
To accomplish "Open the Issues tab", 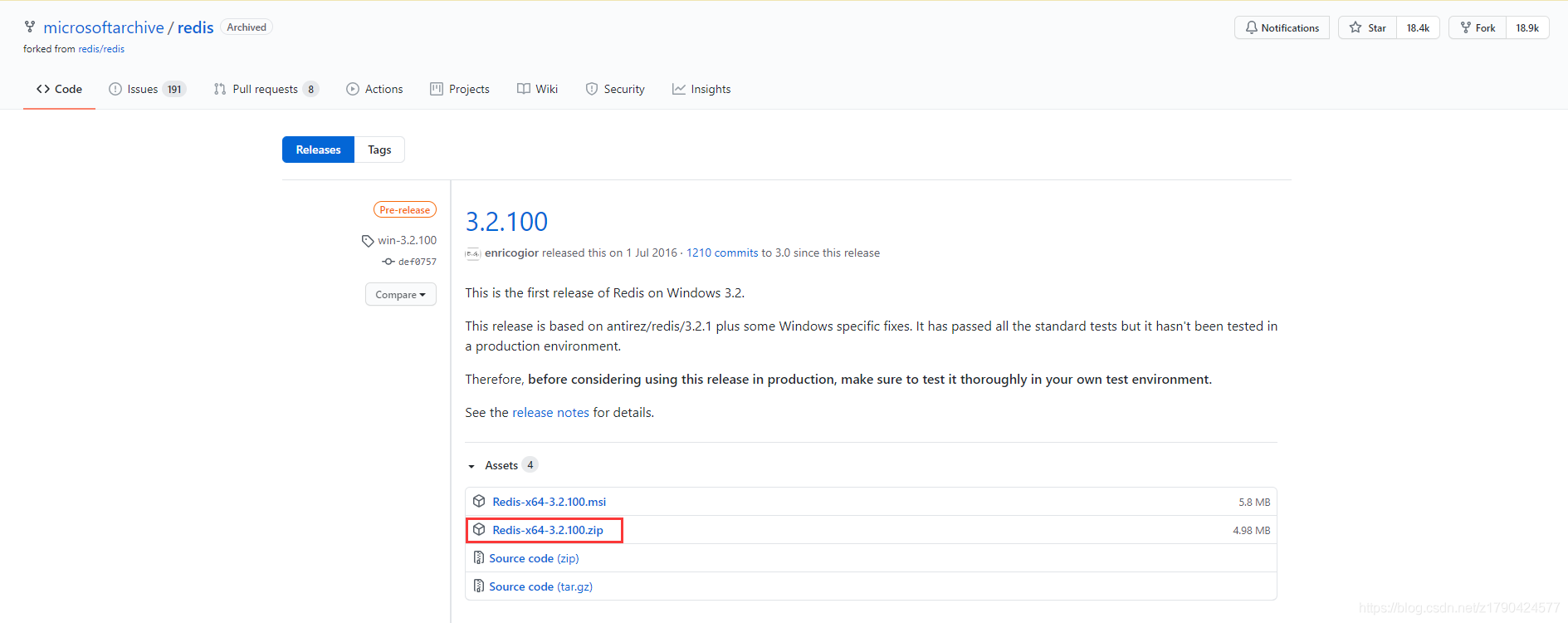I will (147, 89).
